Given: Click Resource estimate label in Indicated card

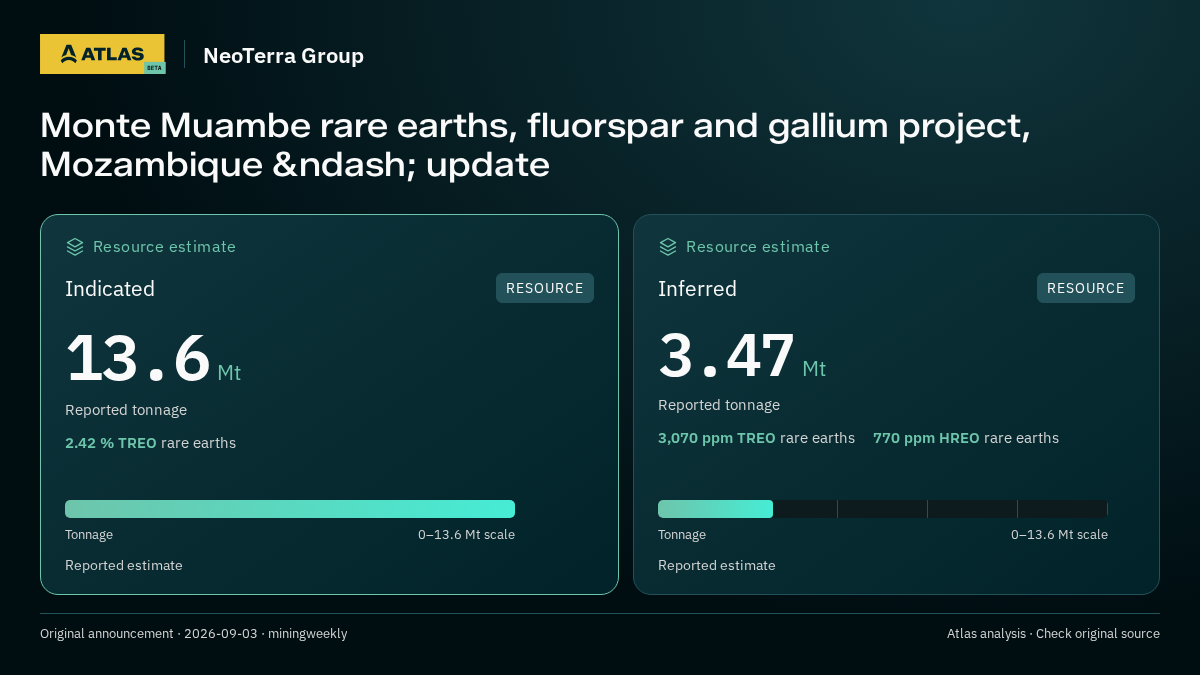Looking at the screenshot, I should pyautogui.click(x=164, y=247).
